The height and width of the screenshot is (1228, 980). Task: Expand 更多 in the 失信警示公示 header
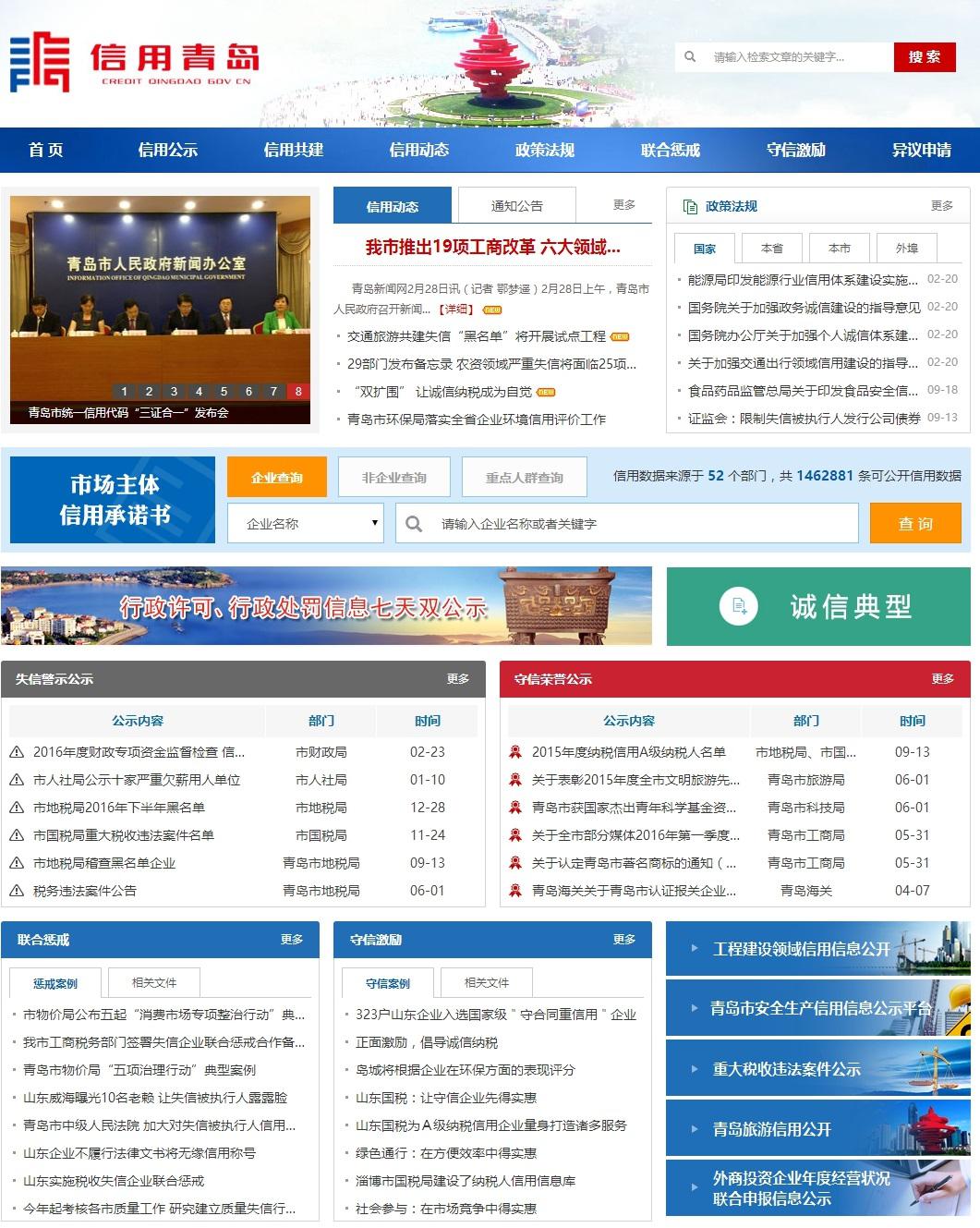[x=458, y=678]
